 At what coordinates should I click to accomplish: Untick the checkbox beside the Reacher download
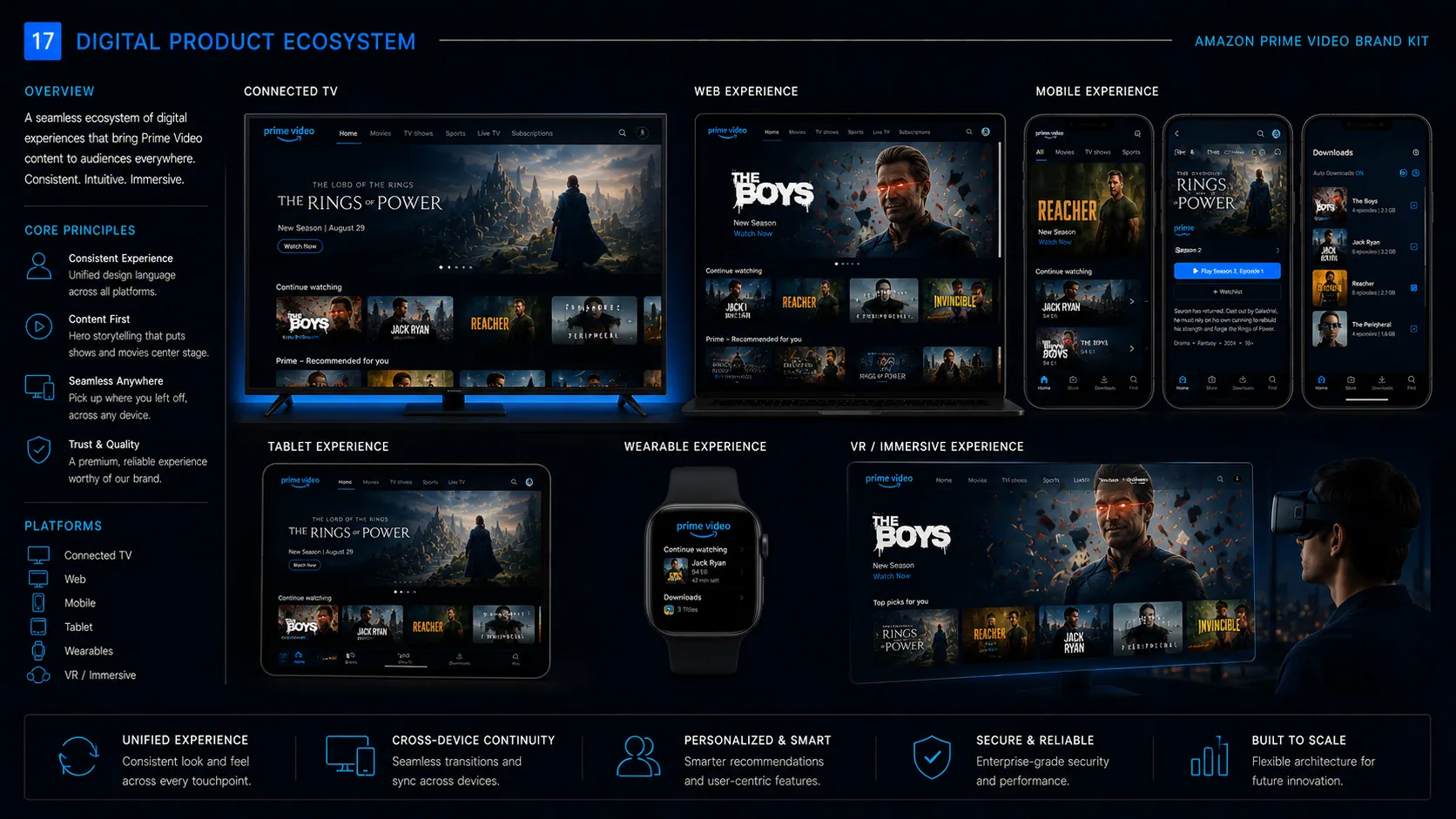point(1413,288)
